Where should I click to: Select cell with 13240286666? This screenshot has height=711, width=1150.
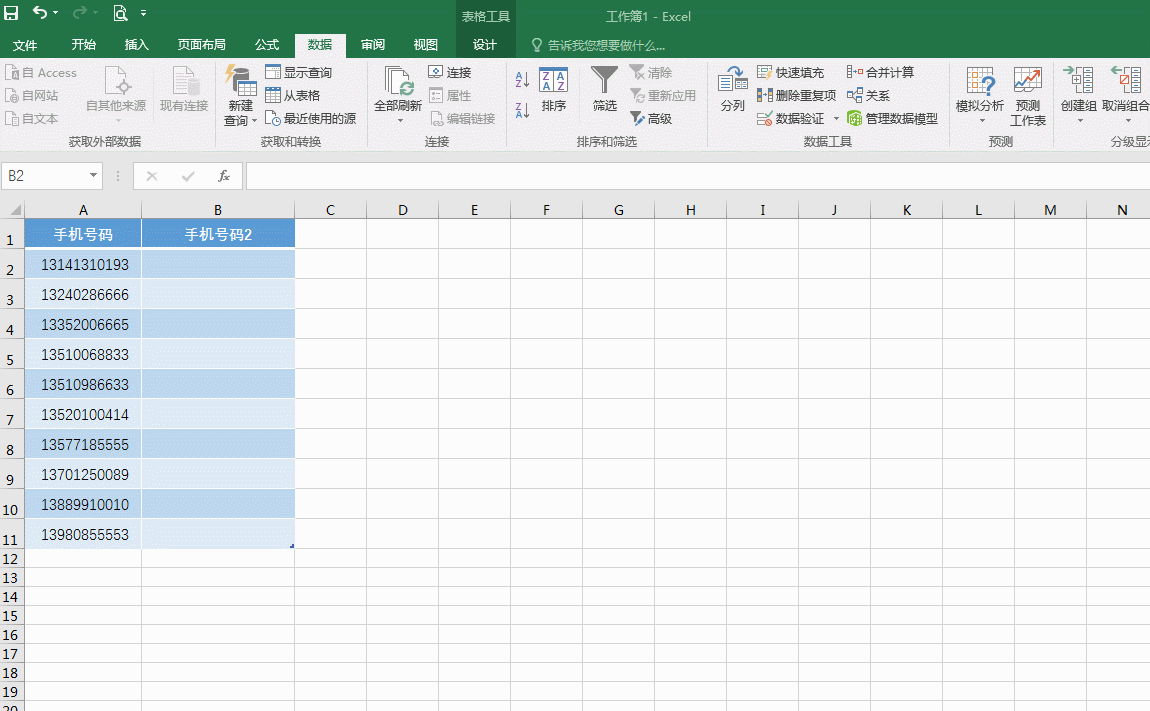click(83, 294)
